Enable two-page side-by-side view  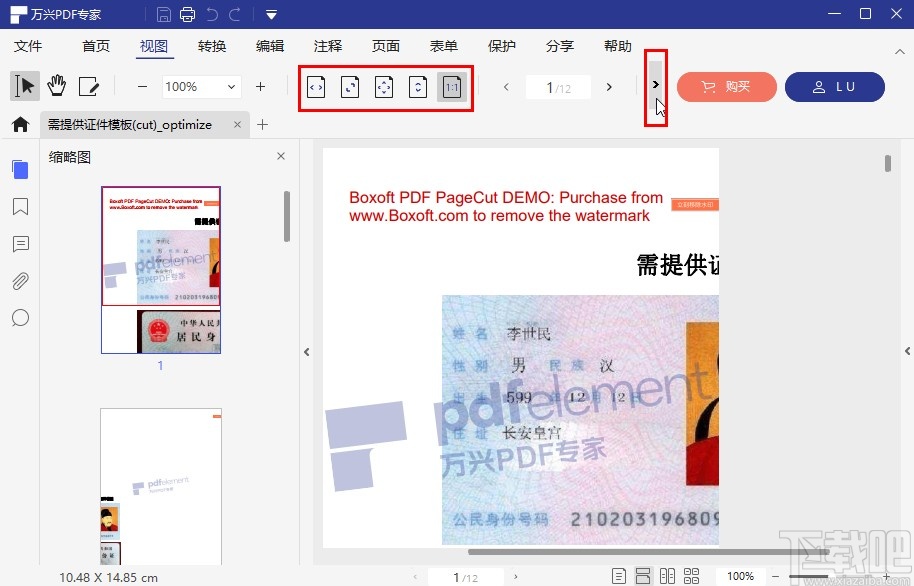coord(668,576)
